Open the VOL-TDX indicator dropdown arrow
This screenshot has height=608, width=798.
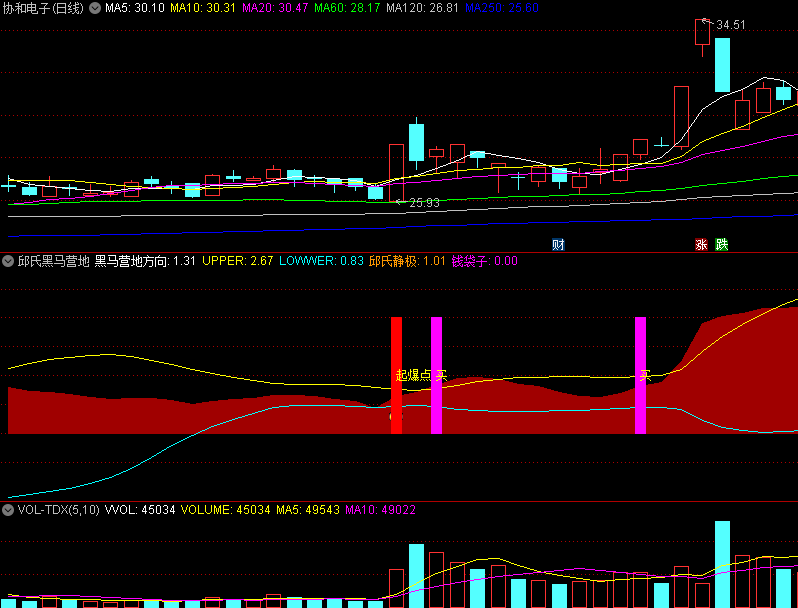click(8, 510)
